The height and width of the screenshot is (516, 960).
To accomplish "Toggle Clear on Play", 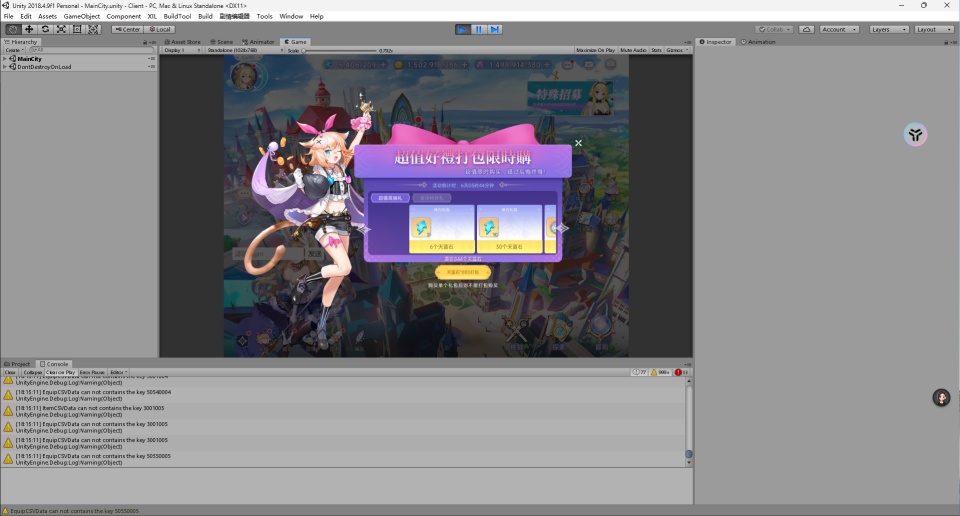I will point(60,372).
